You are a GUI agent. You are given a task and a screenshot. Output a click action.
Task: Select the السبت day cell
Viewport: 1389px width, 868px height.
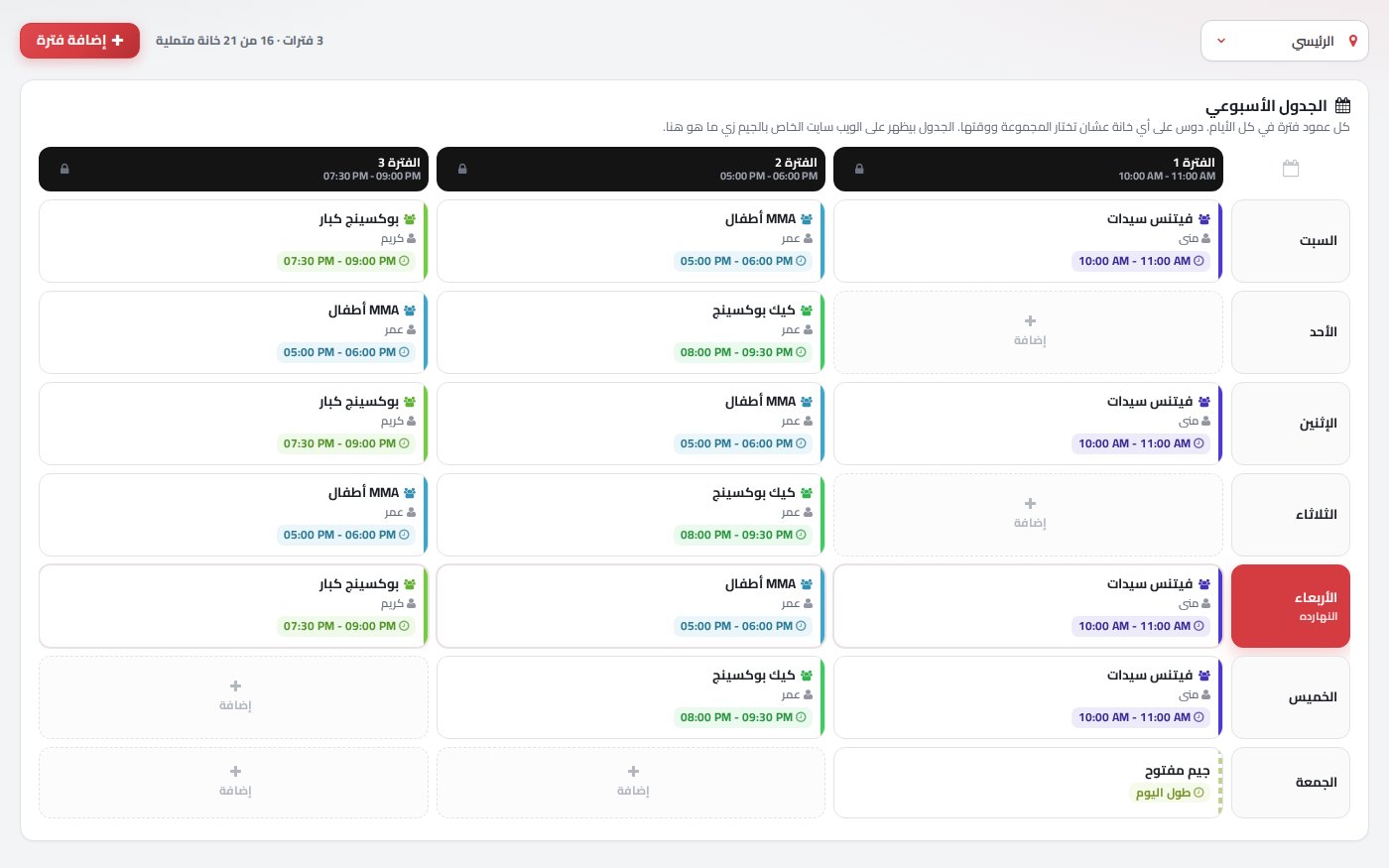click(1291, 241)
